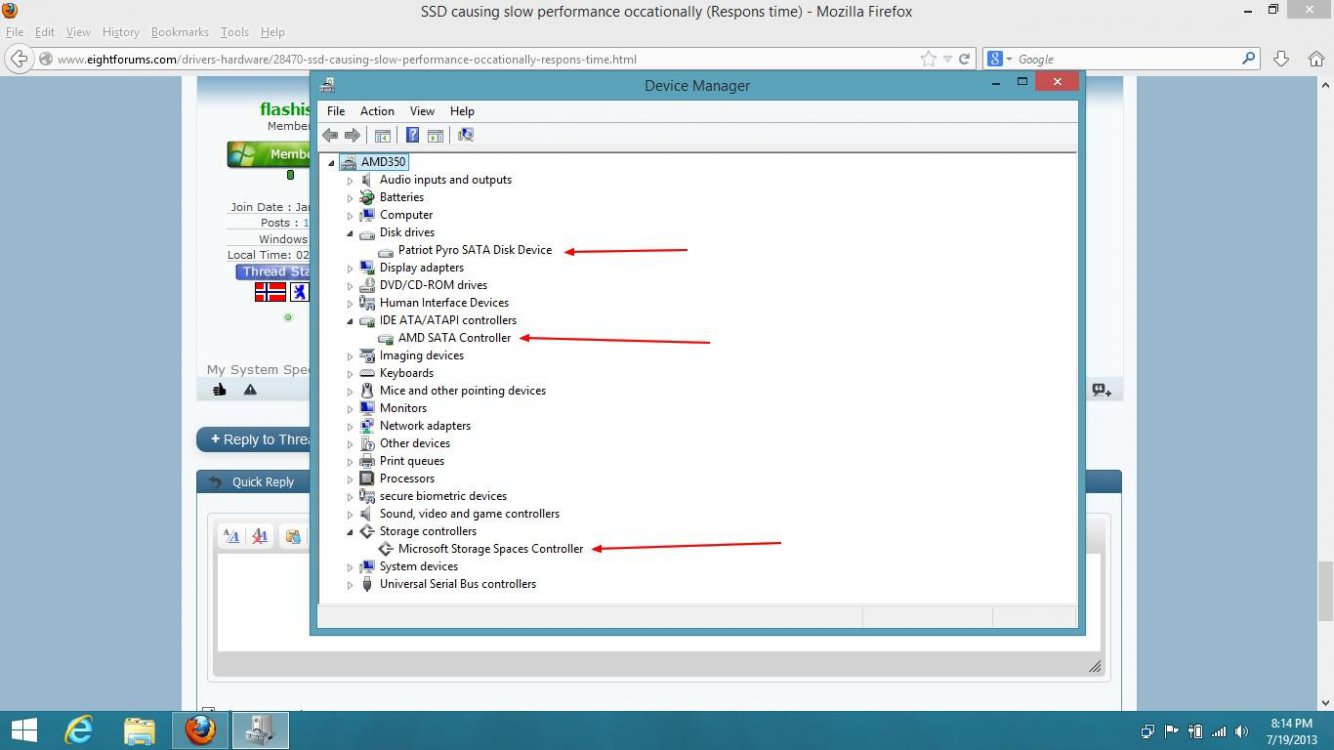Select Human Interface Devices row
Viewport: 1334px width, 750px height.
444,303
